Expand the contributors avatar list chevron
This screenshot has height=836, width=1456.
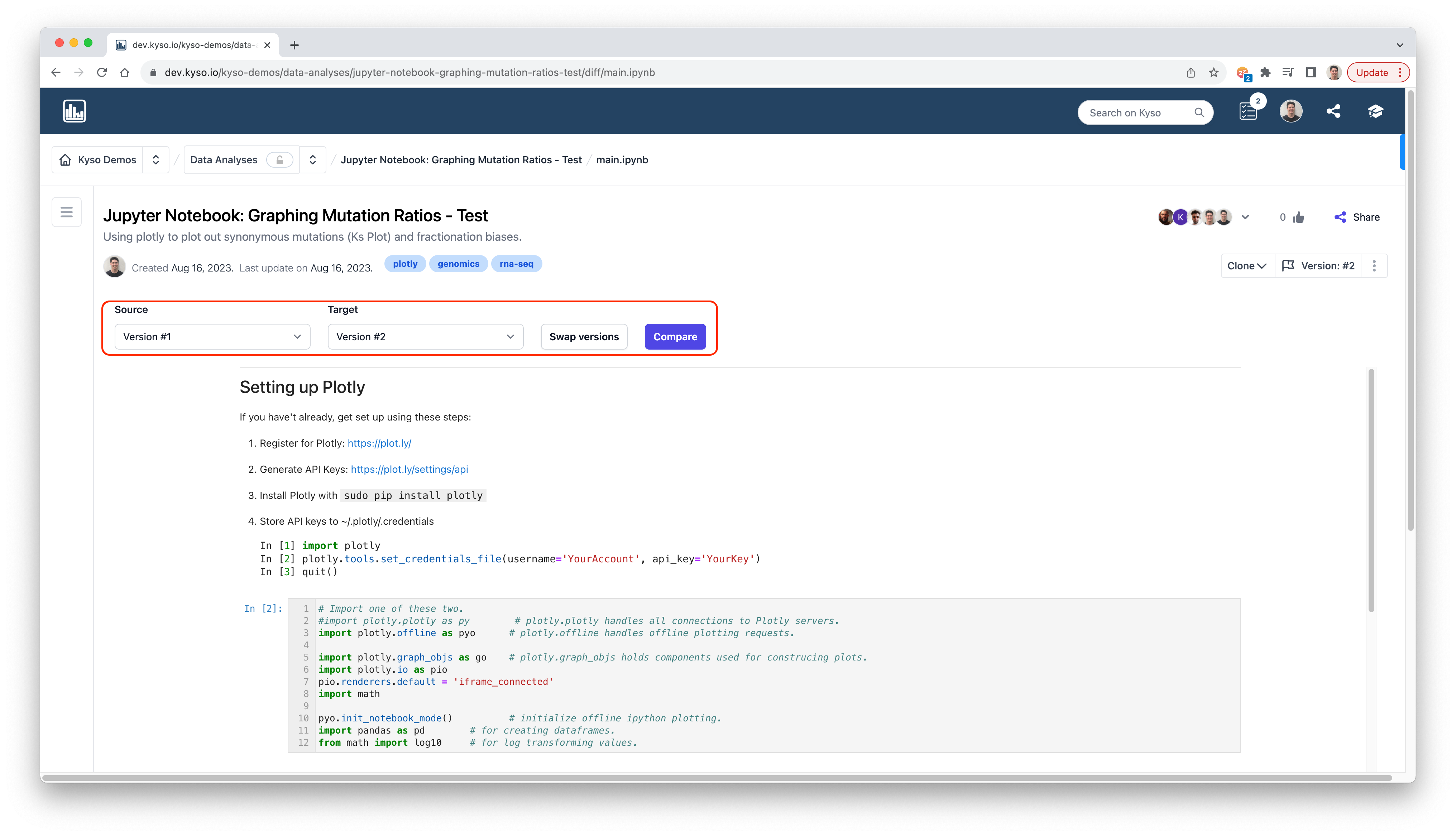[1245, 217]
